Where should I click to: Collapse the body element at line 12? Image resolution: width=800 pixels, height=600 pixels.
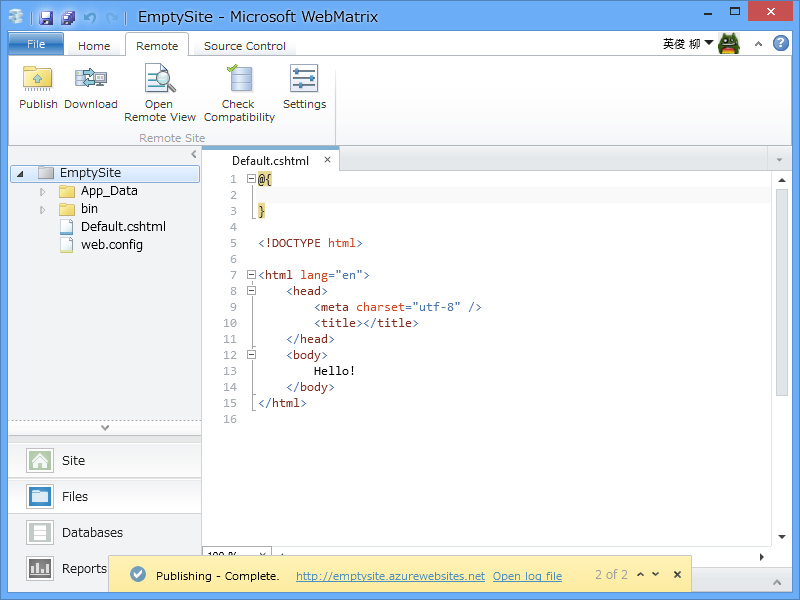(251, 355)
